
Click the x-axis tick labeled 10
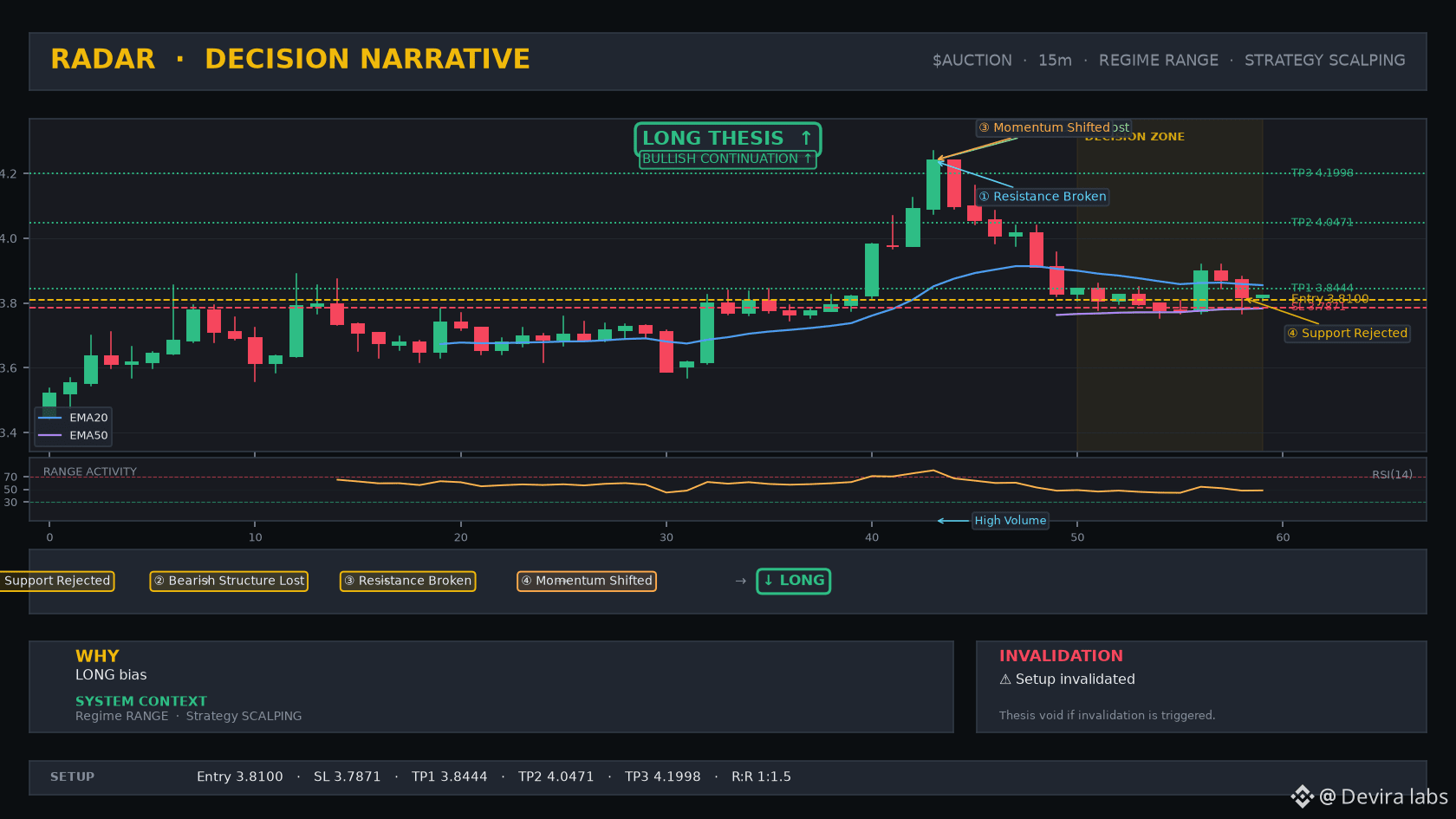pos(255,537)
